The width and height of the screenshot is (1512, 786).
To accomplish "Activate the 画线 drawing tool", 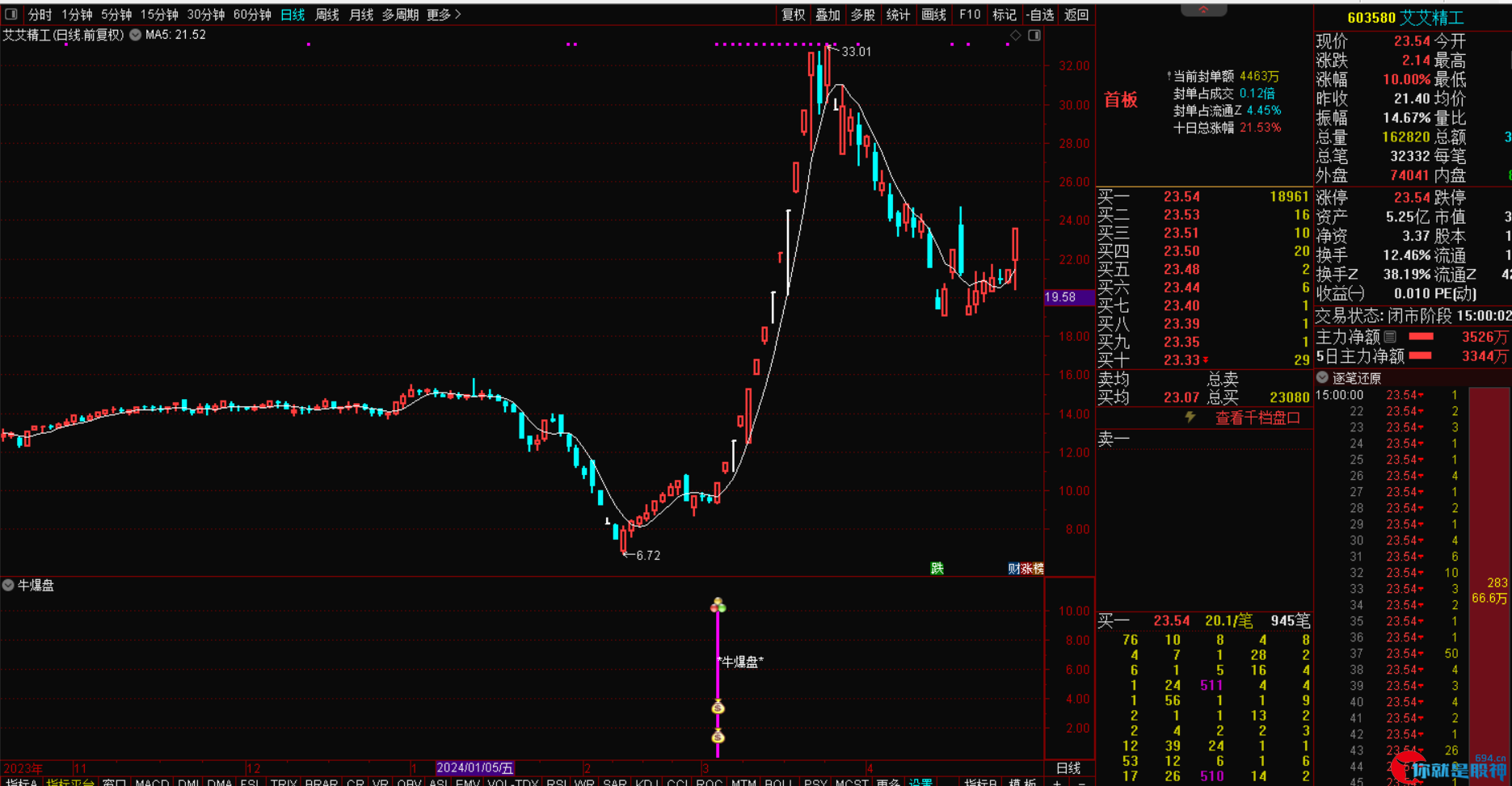I will 933,15.
